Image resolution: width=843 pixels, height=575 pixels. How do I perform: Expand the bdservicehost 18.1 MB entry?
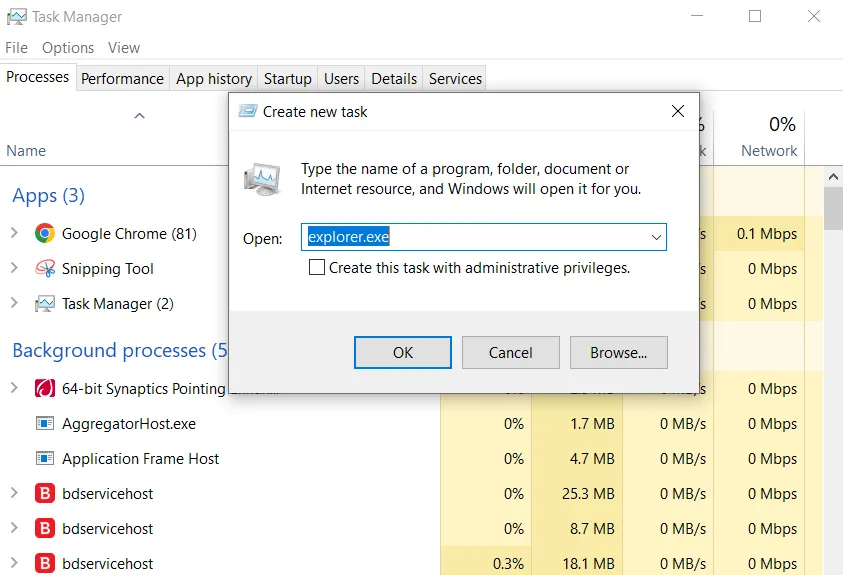coord(15,563)
